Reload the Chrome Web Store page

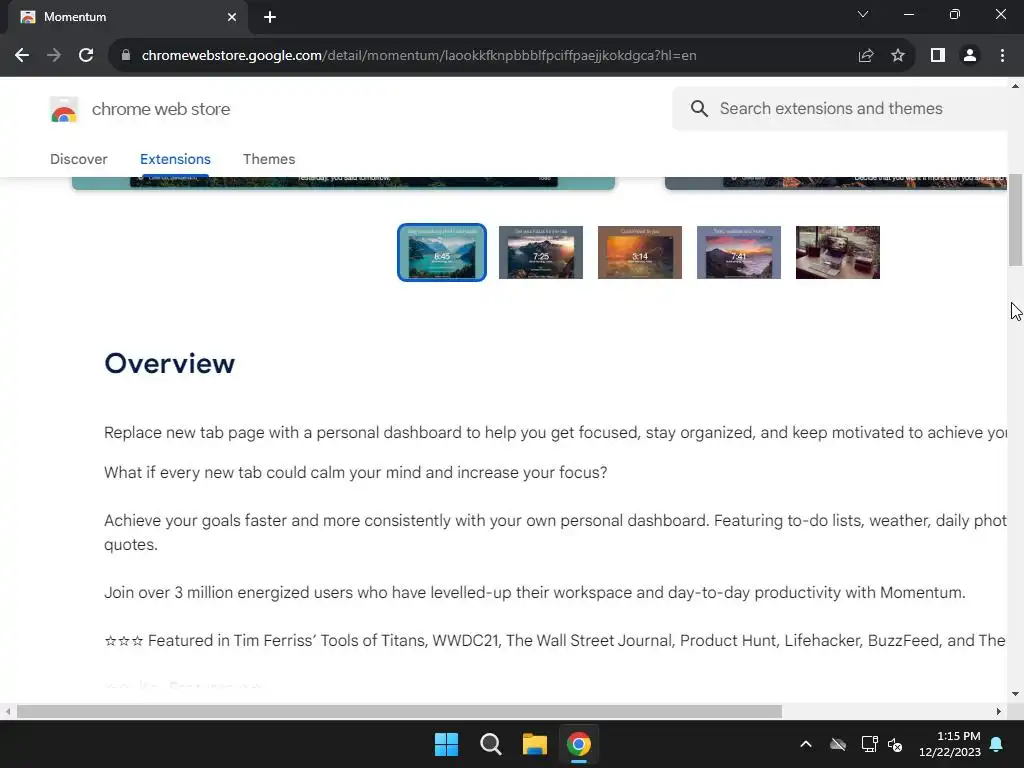coord(86,56)
